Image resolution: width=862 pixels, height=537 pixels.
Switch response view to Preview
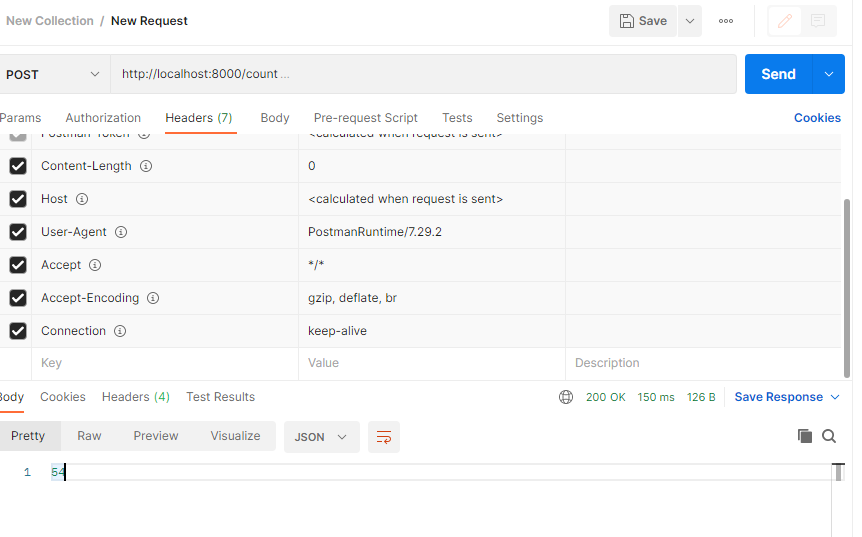tap(156, 436)
